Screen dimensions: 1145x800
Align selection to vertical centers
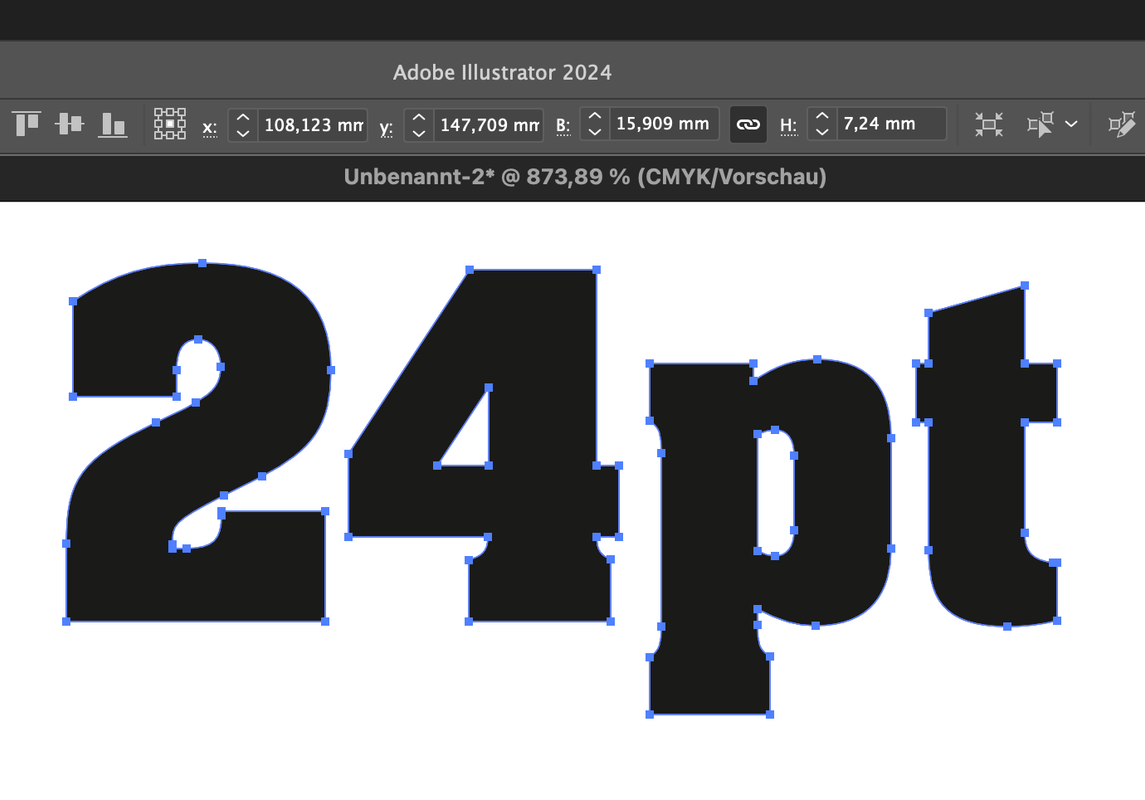point(69,123)
